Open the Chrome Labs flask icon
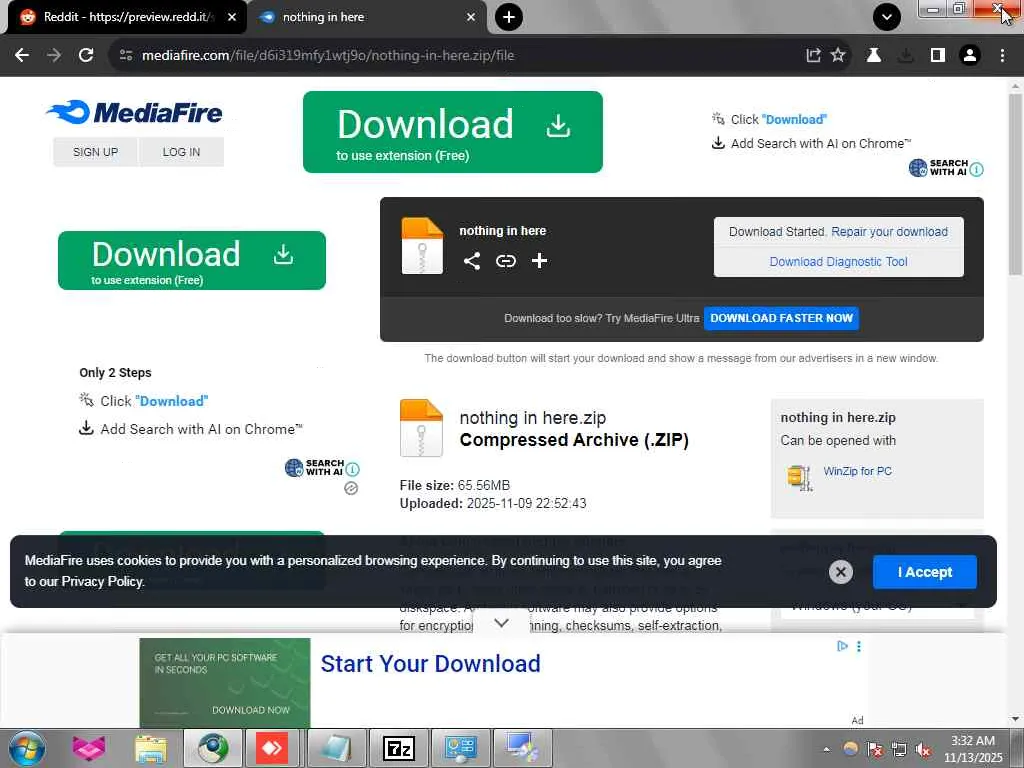The width and height of the screenshot is (1024, 768). (x=874, y=56)
